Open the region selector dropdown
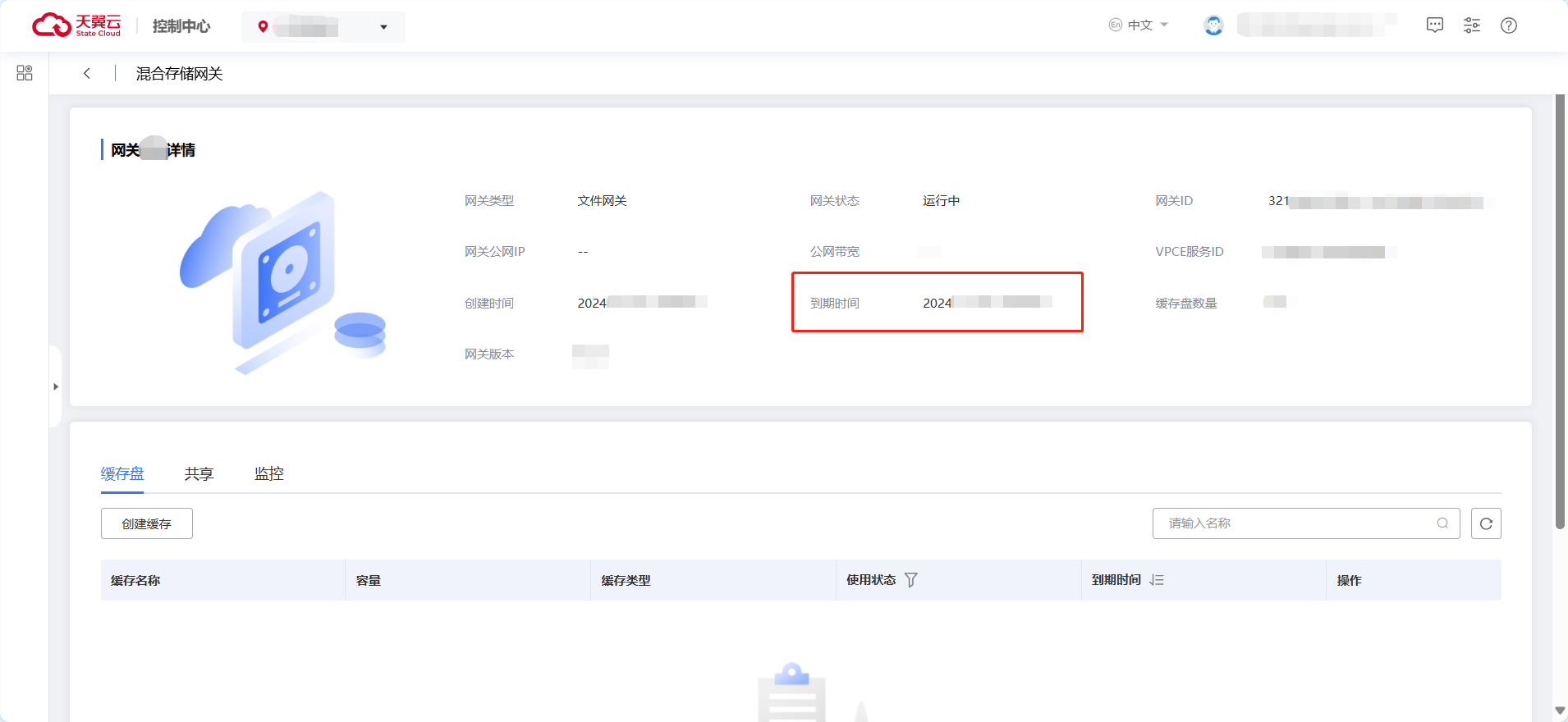This screenshot has height=722, width=1568. (x=323, y=27)
